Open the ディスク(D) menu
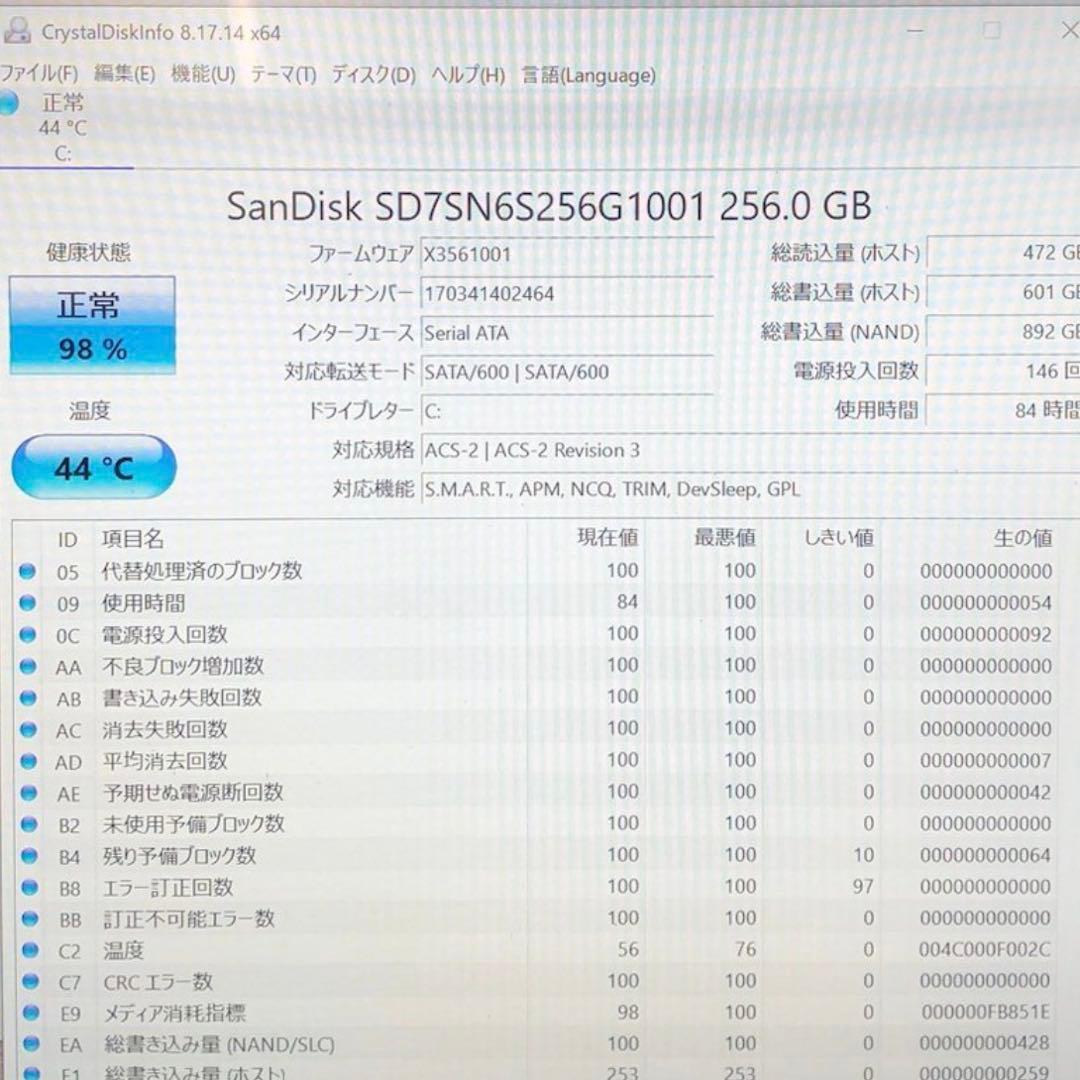 pos(373,74)
